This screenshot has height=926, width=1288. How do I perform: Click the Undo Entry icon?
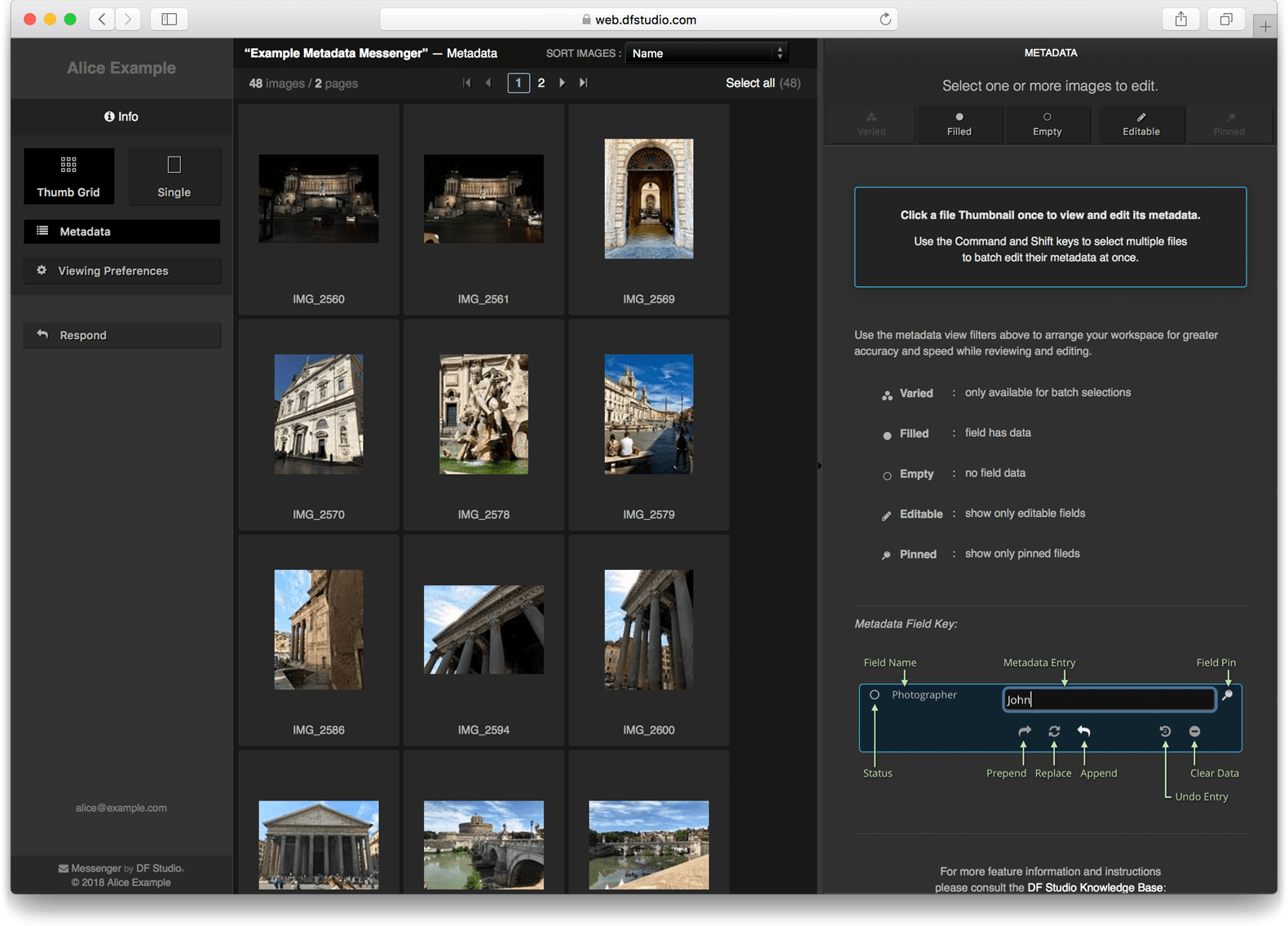point(1165,731)
